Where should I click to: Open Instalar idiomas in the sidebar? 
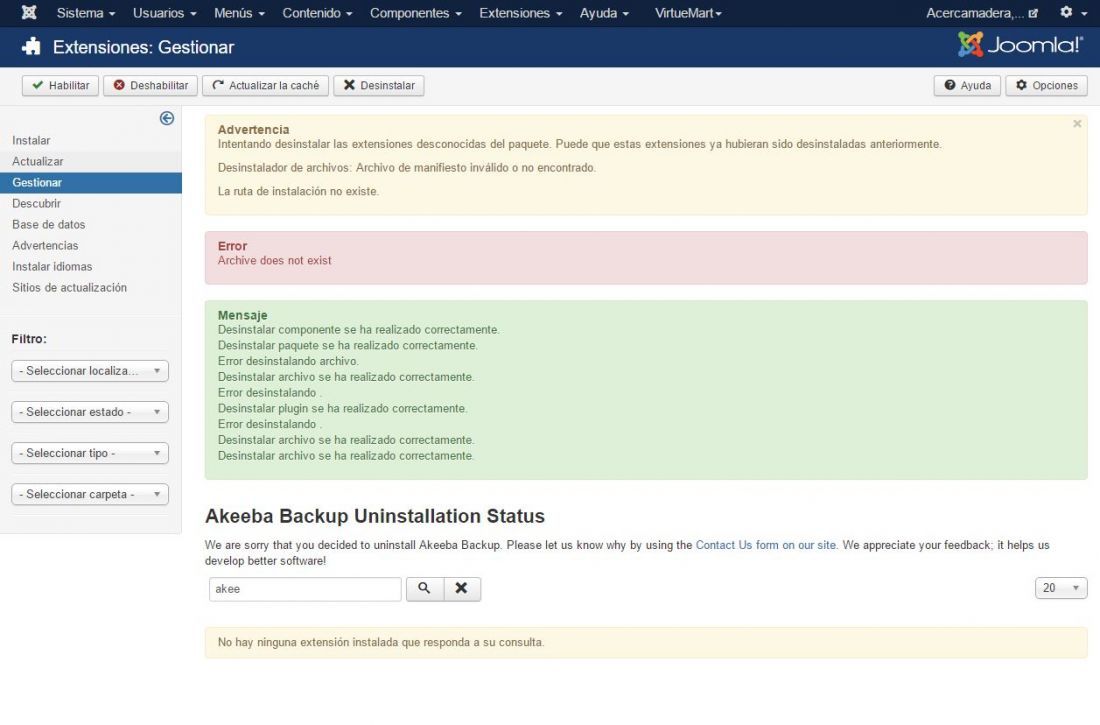pos(52,267)
